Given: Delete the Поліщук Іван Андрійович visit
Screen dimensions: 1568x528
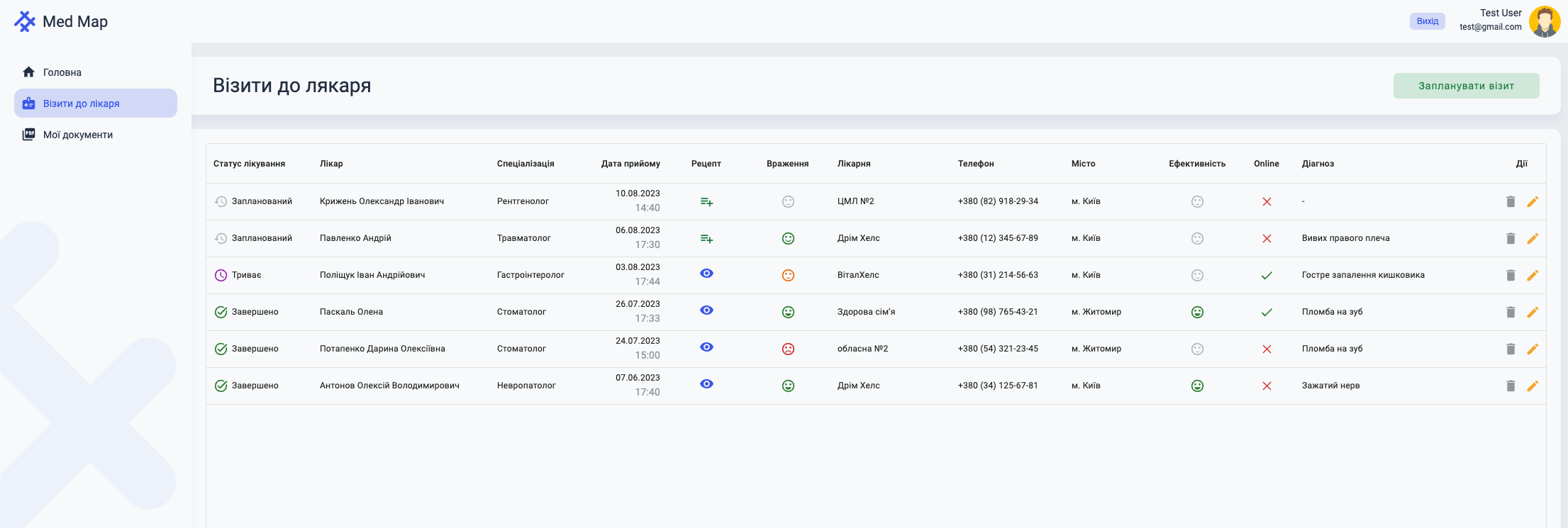Looking at the screenshot, I should 1511,275.
